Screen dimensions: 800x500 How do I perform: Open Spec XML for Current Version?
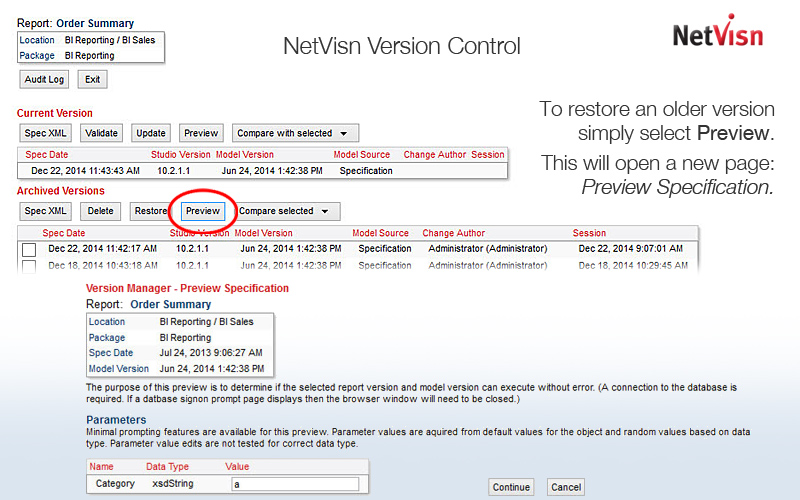pos(45,133)
